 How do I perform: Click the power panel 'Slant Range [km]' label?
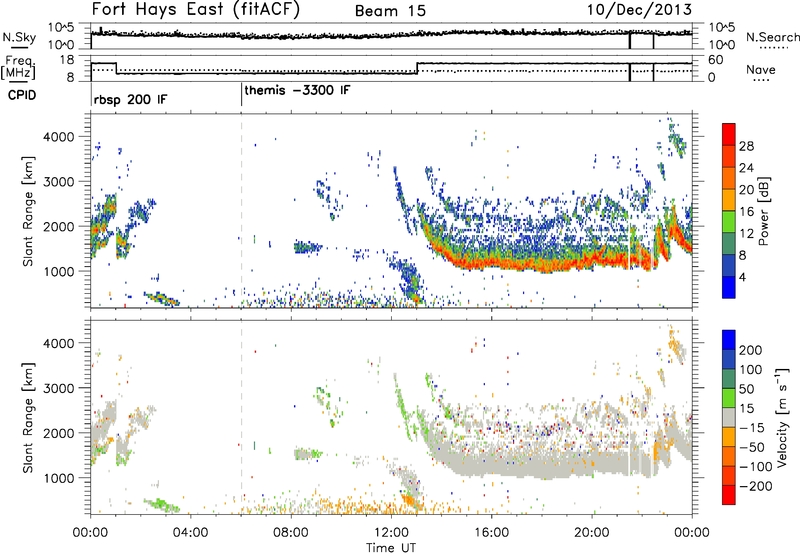click(x=28, y=211)
